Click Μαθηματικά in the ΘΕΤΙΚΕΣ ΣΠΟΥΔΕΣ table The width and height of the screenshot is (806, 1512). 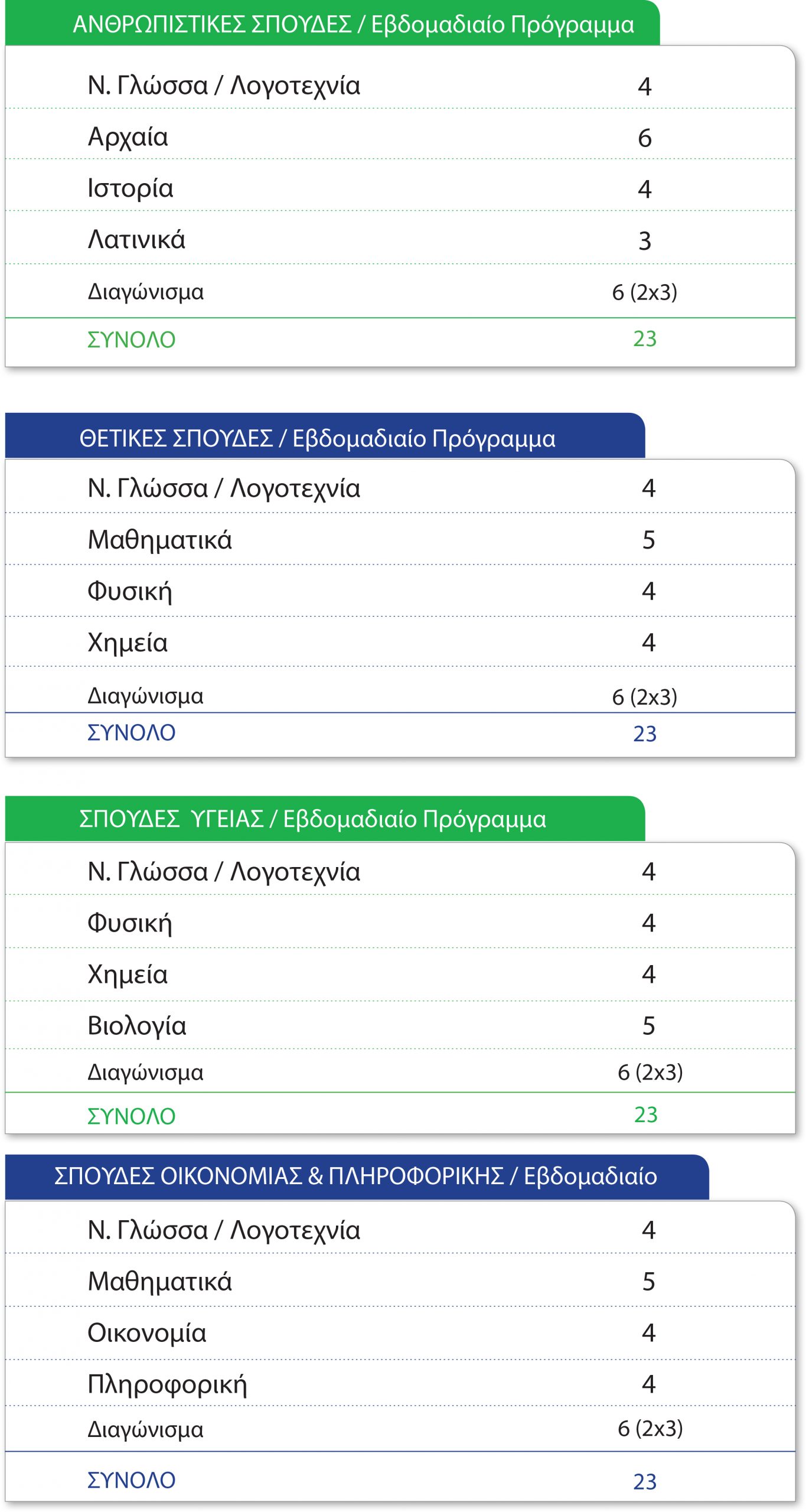[x=160, y=540]
